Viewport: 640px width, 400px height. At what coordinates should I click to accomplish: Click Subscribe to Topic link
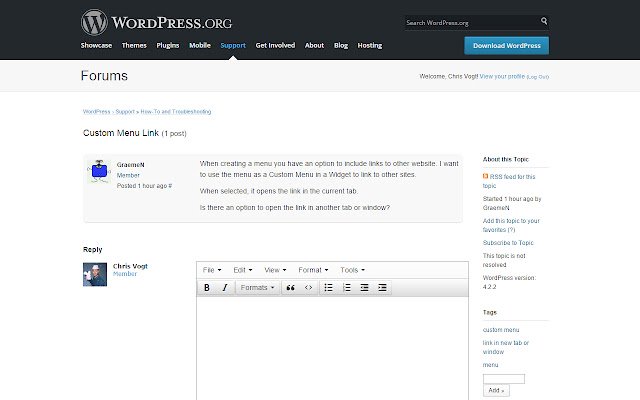tap(508, 243)
